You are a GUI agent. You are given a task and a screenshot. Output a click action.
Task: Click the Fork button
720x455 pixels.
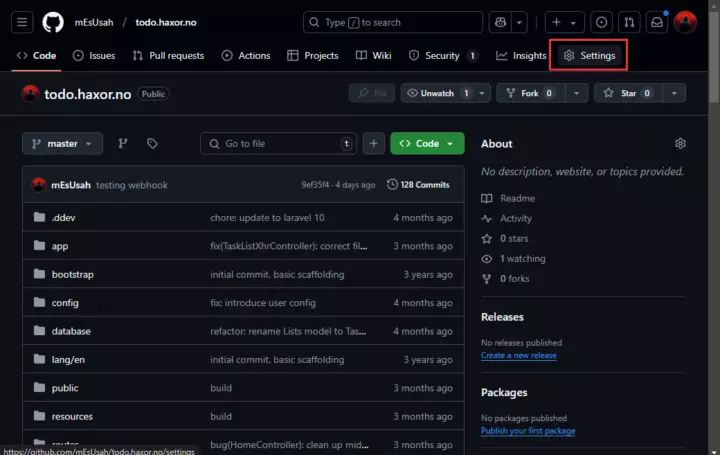point(530,93)
